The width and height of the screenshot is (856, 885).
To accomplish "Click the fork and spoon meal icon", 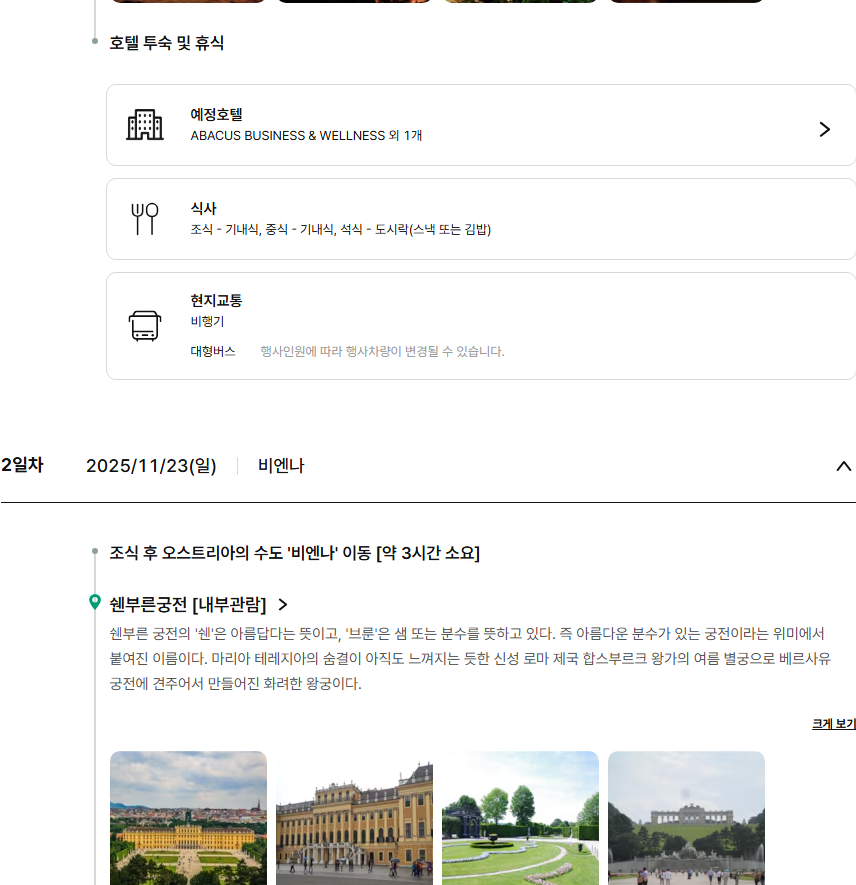I will 145,218.
